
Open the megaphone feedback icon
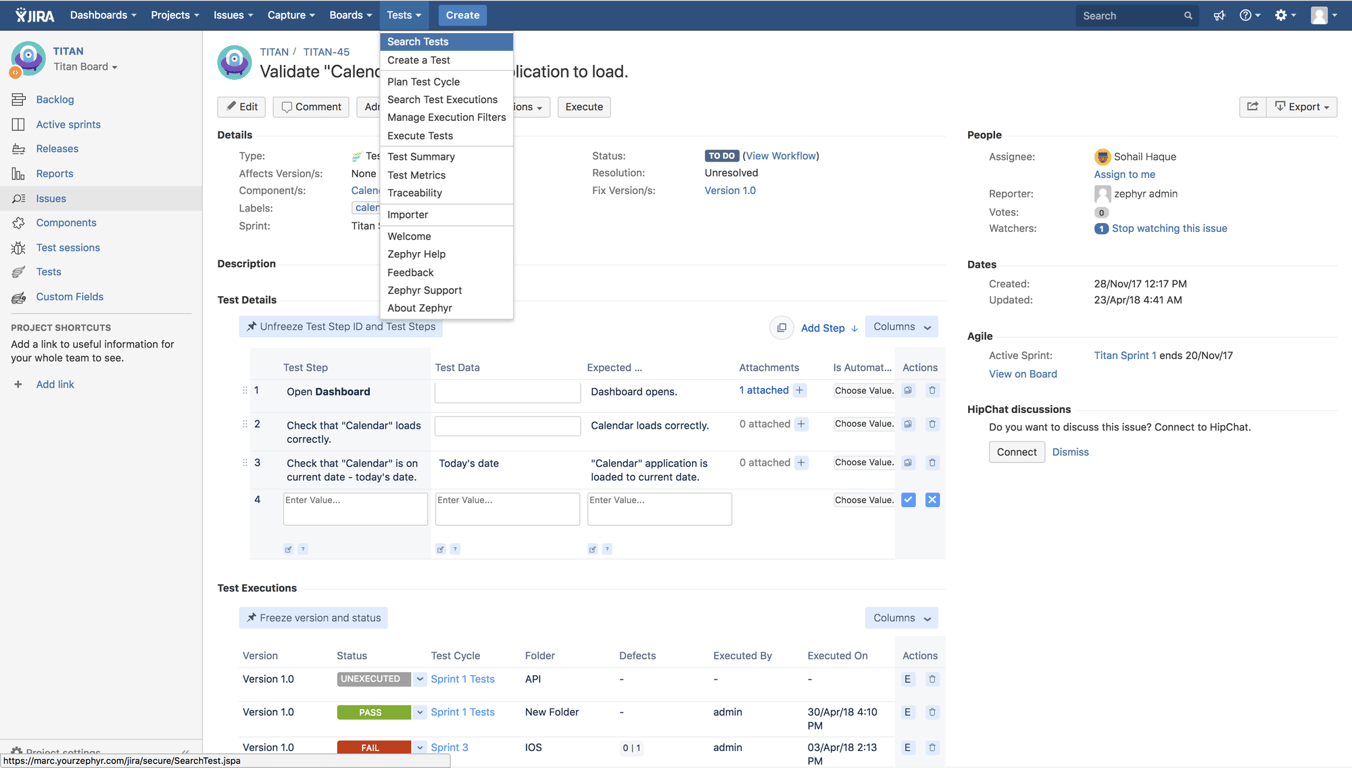[x=1219, y=16]
